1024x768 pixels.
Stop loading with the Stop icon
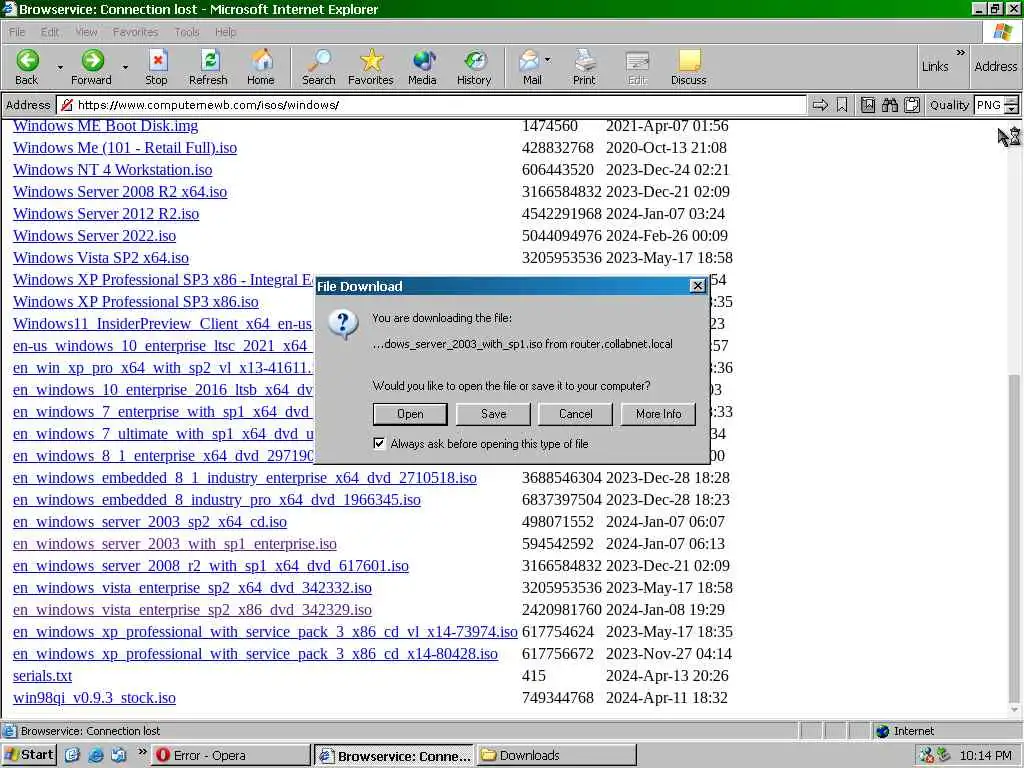157,60
